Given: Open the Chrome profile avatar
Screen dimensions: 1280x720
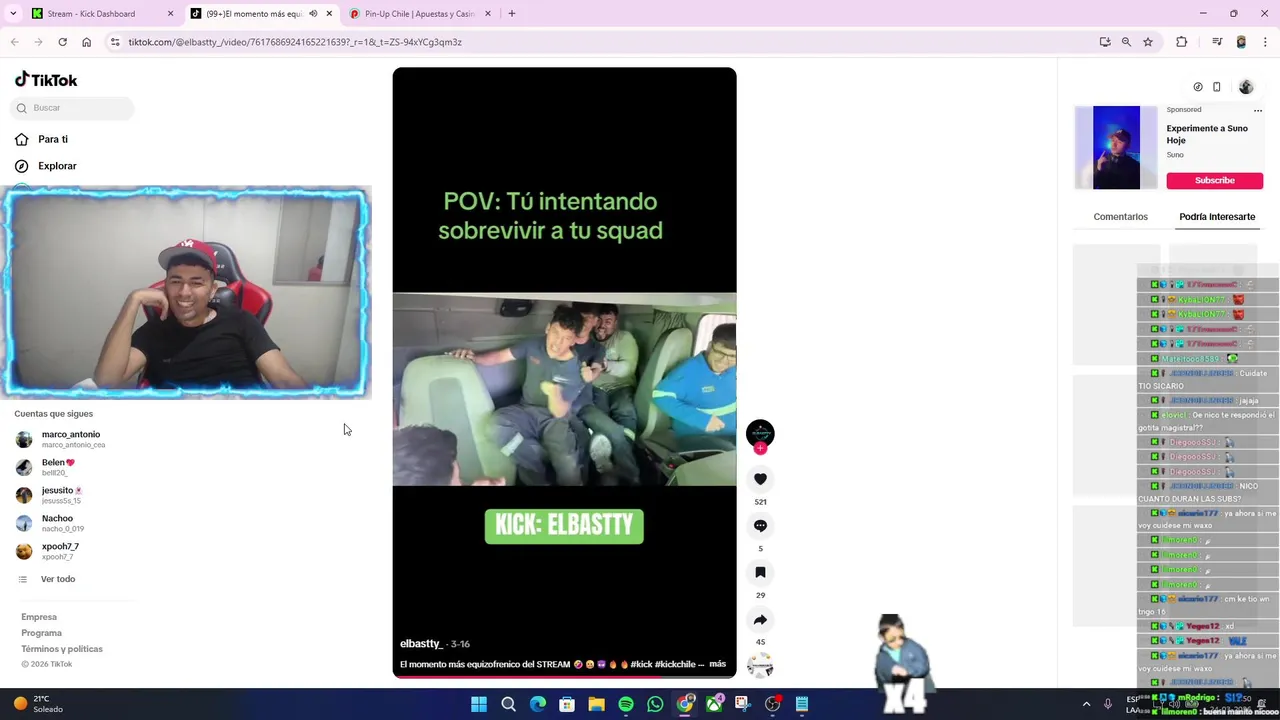Looking at the screenshot, I should click(x=1241, y=42).
